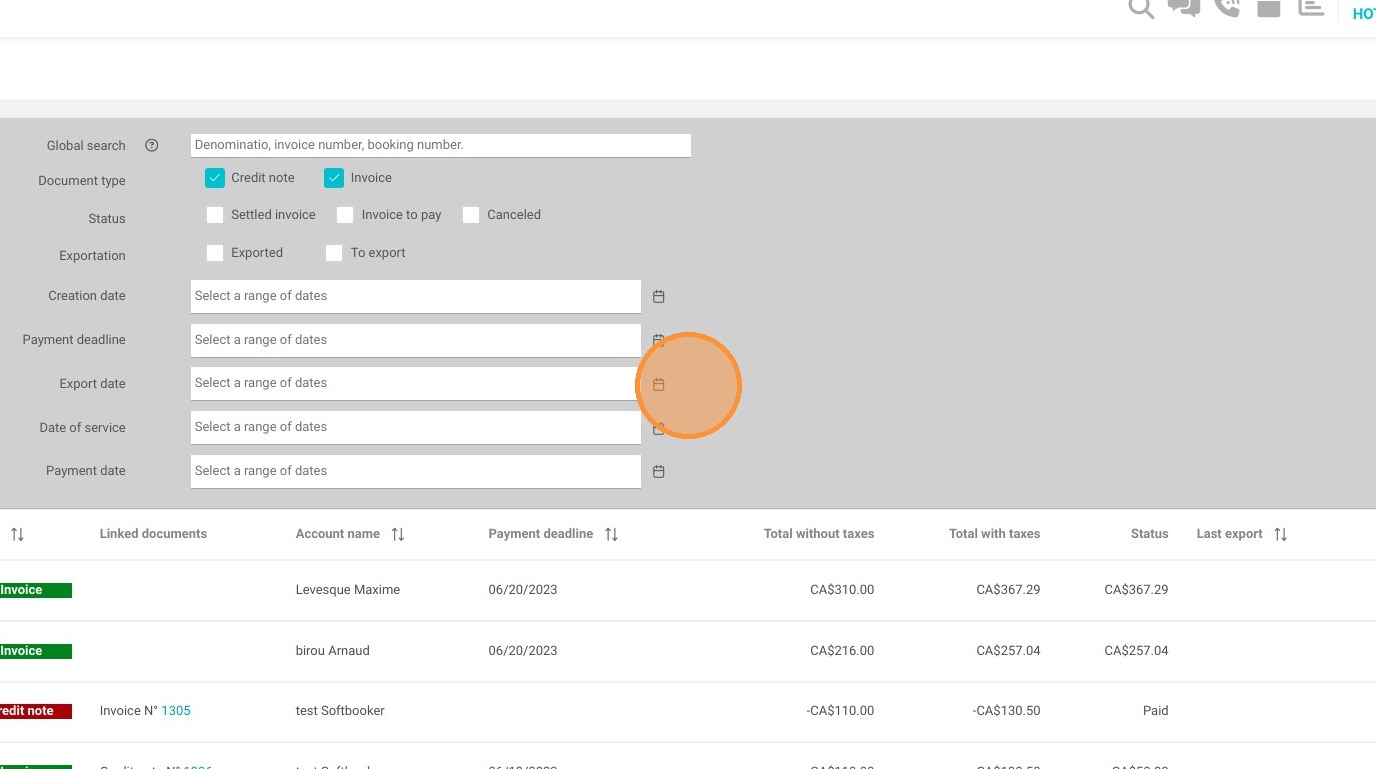Click the Paid status on credit note row

(x=1155, y=711)
